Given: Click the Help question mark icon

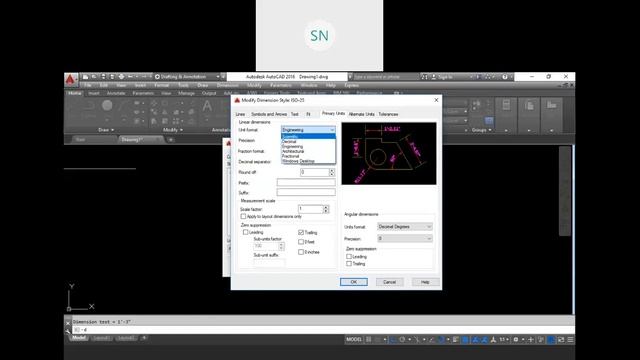Looking at the screenshot, I should [505, 77].
